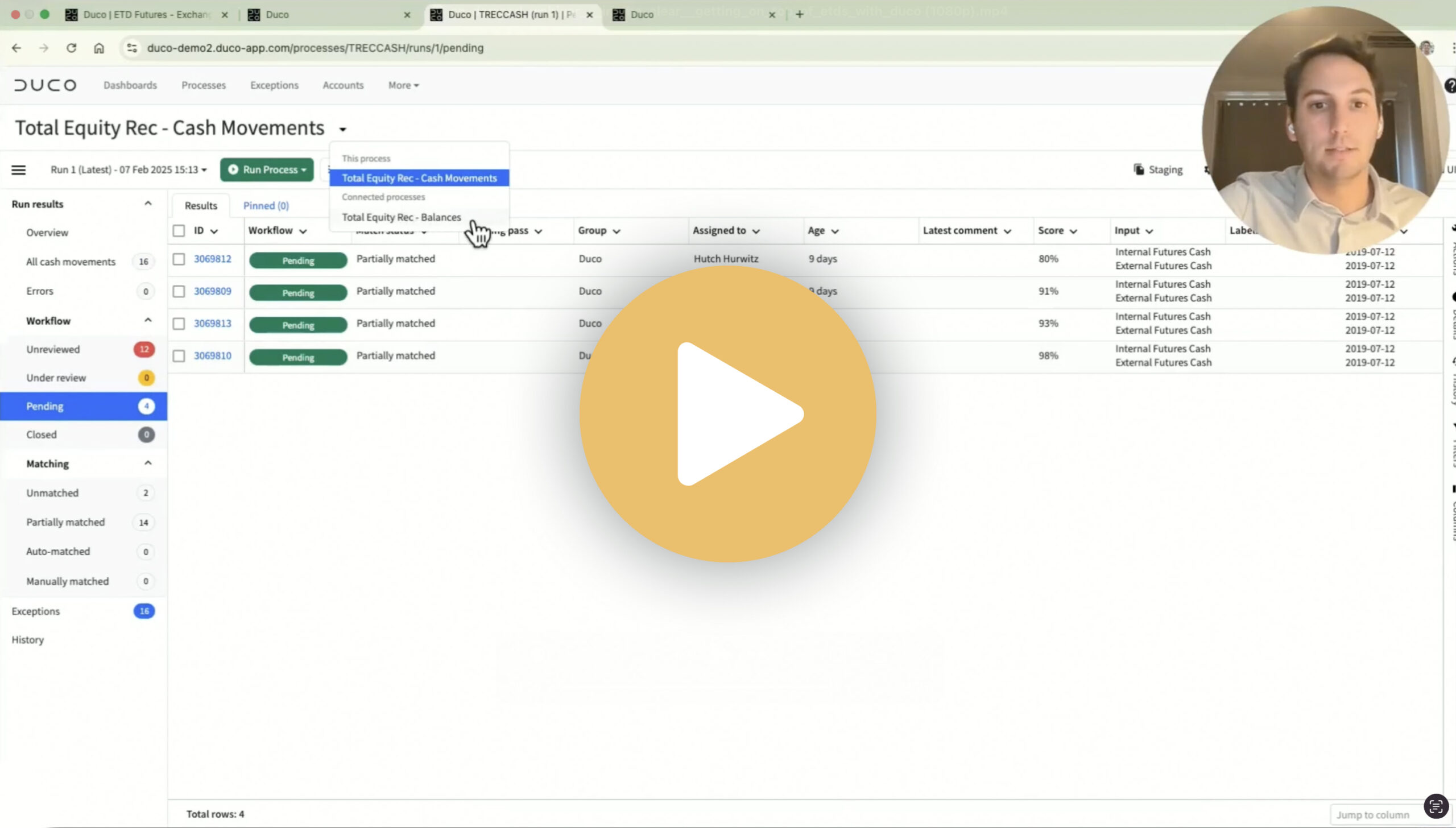Switch to the Pinned (0) tab
Image resolution: width=1456 pixels, height=828 pixels.
[266, 206]
